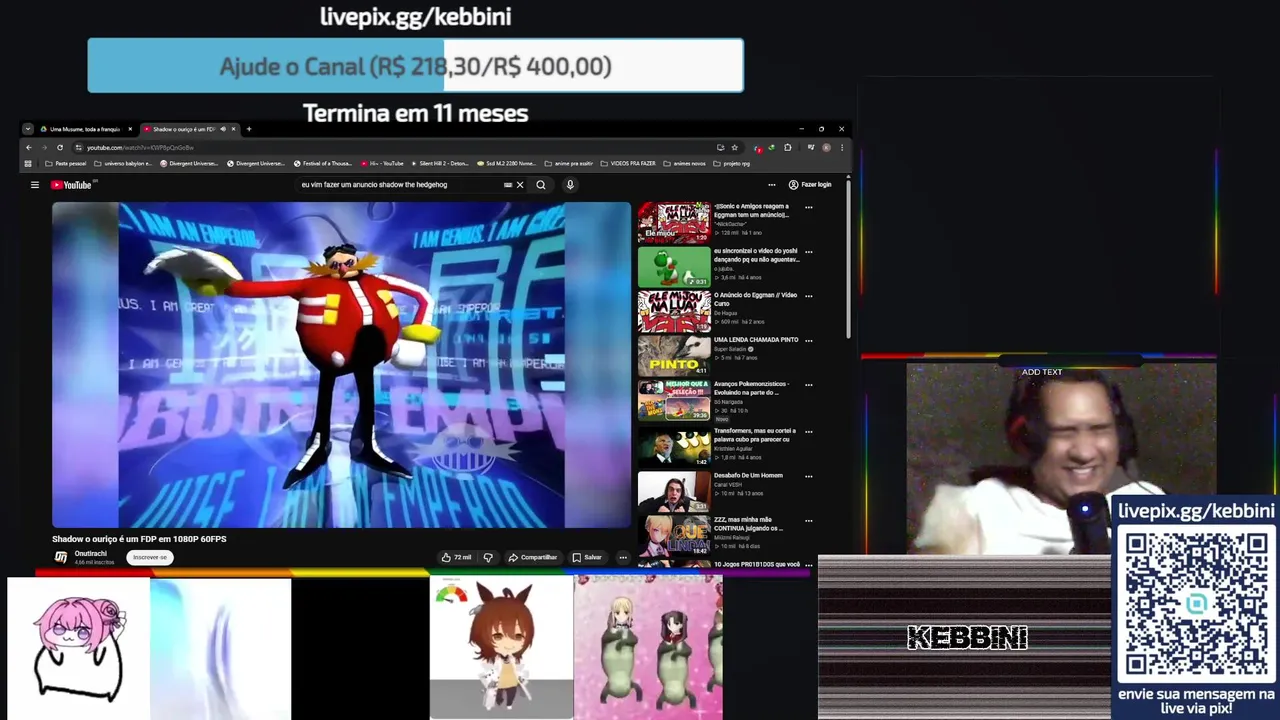The height and width of the screenshot is (720, 1280).
Task: Go back with the browser back arrow
Action: point(29,147)
